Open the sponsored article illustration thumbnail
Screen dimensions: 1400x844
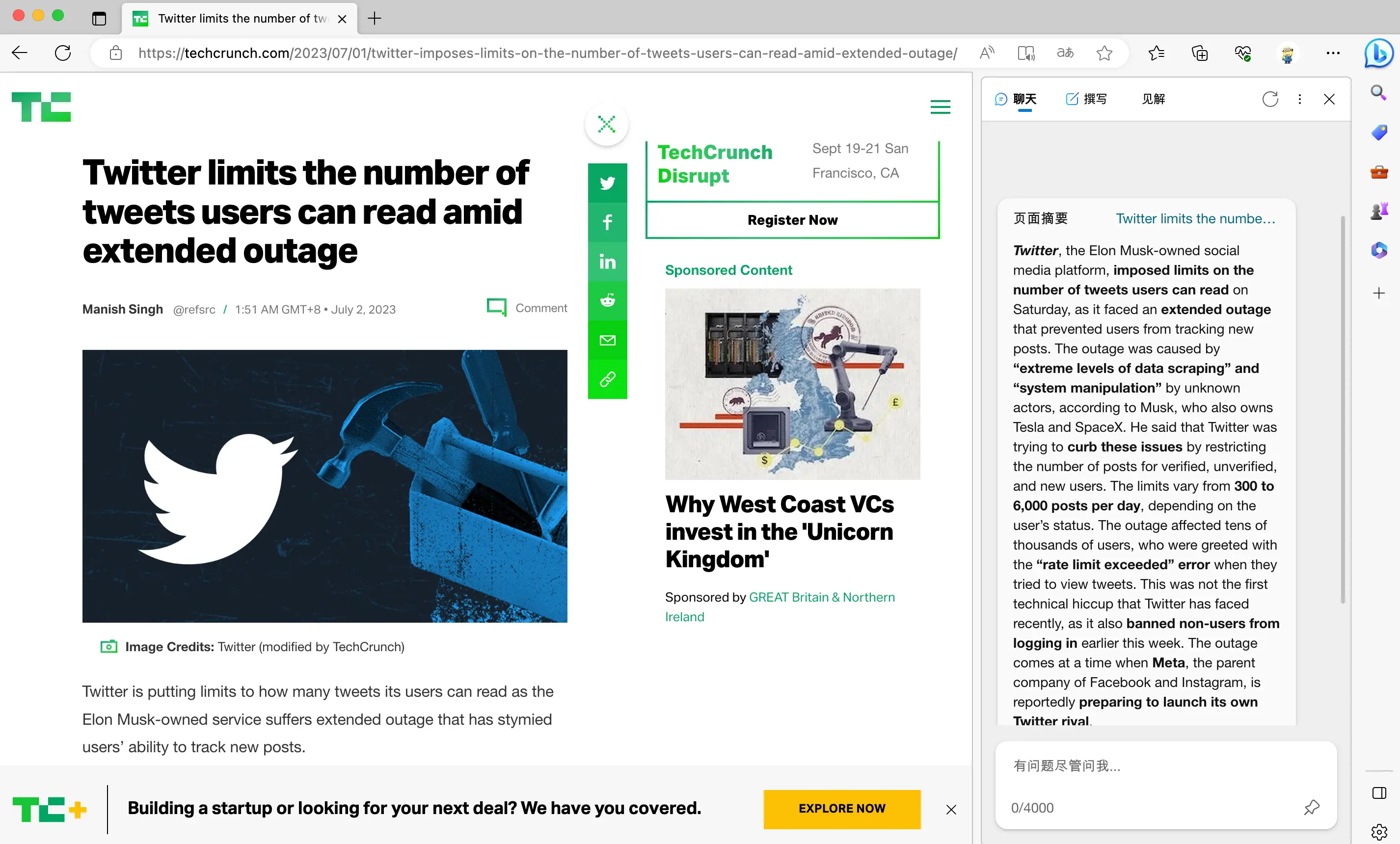(793, 384)
